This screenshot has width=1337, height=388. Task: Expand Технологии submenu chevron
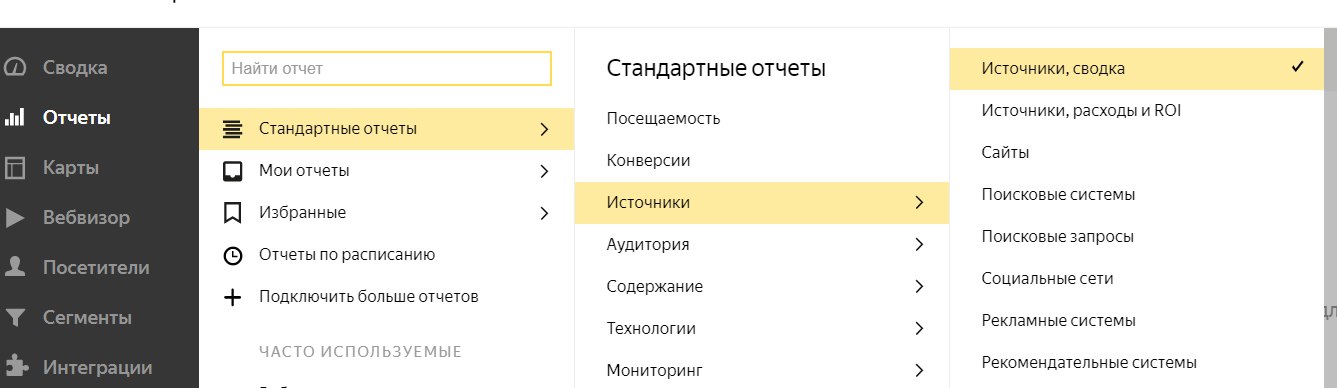tap(919, 328)
